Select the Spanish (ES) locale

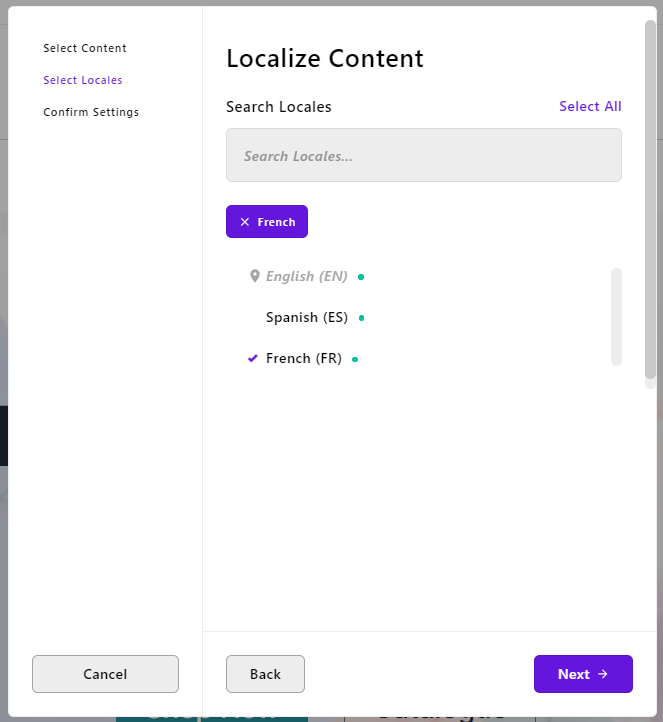tap(307, 318)
